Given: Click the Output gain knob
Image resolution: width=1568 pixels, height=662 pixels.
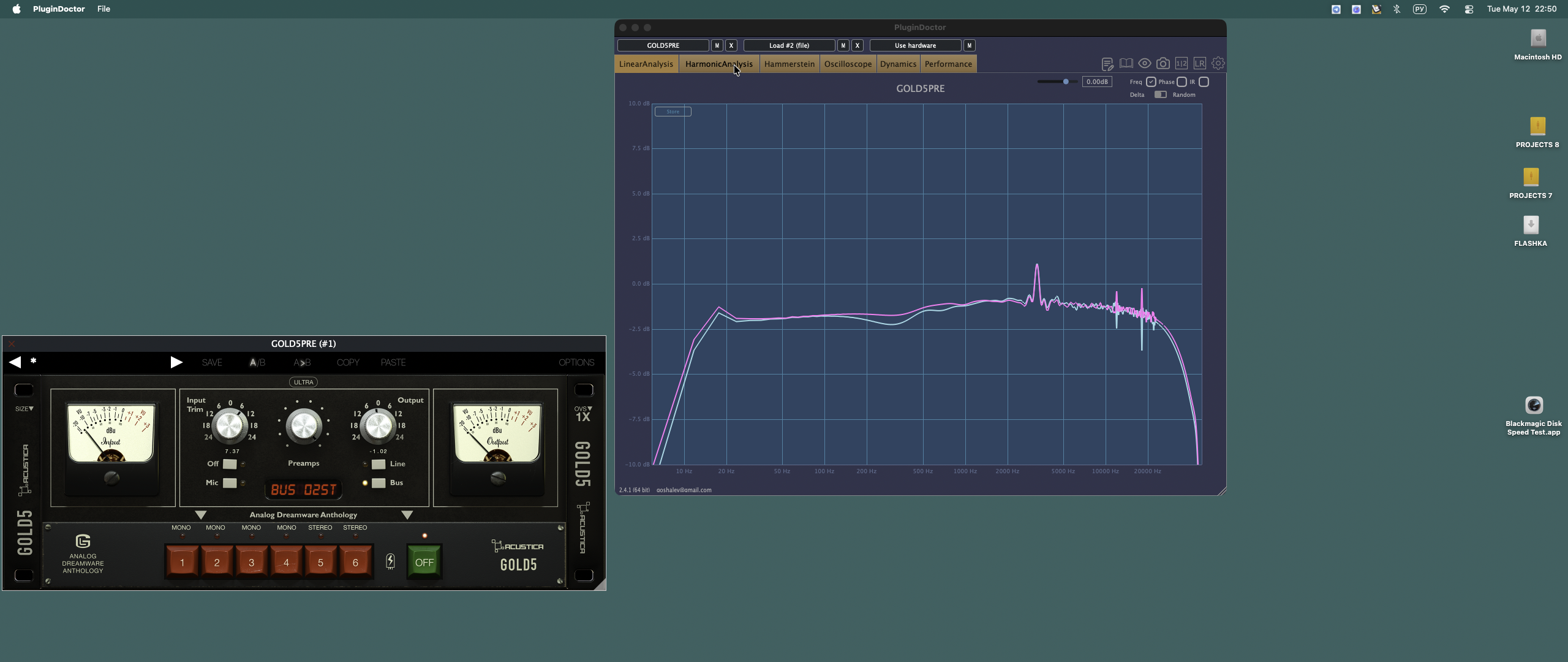Looking at the screenshot, I should (x=378, y=425).
